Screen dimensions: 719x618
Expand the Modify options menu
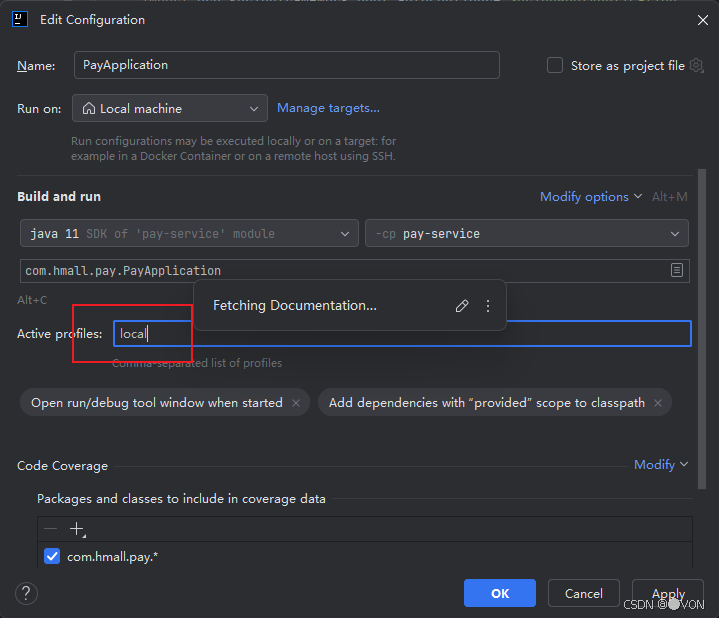click(x=591, y=197)
